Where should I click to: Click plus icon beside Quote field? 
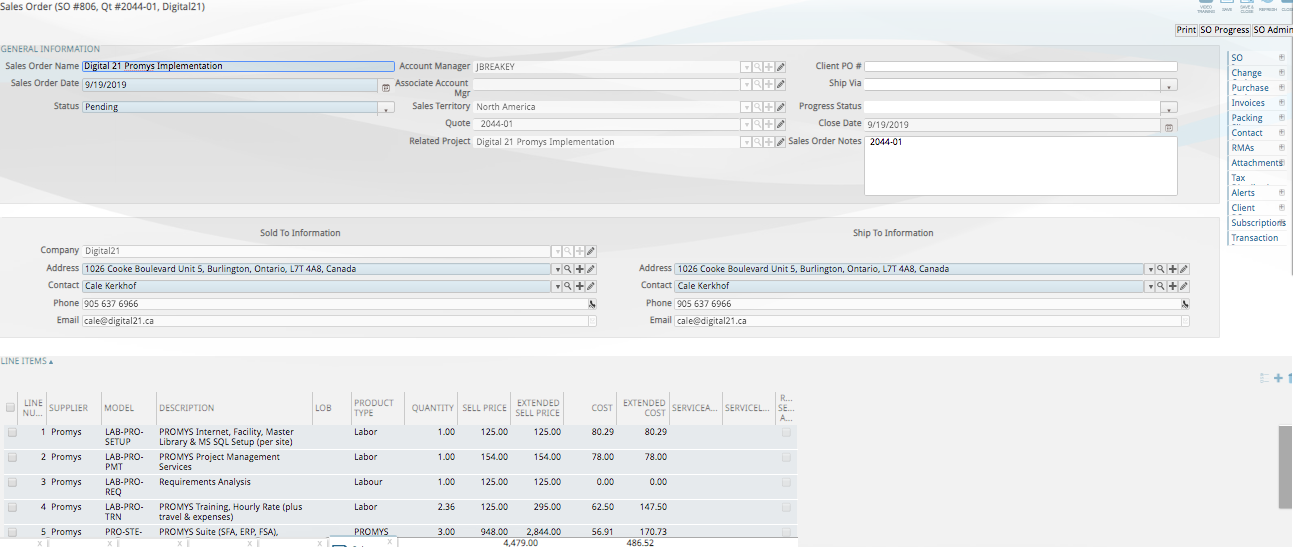pos(769,124)
